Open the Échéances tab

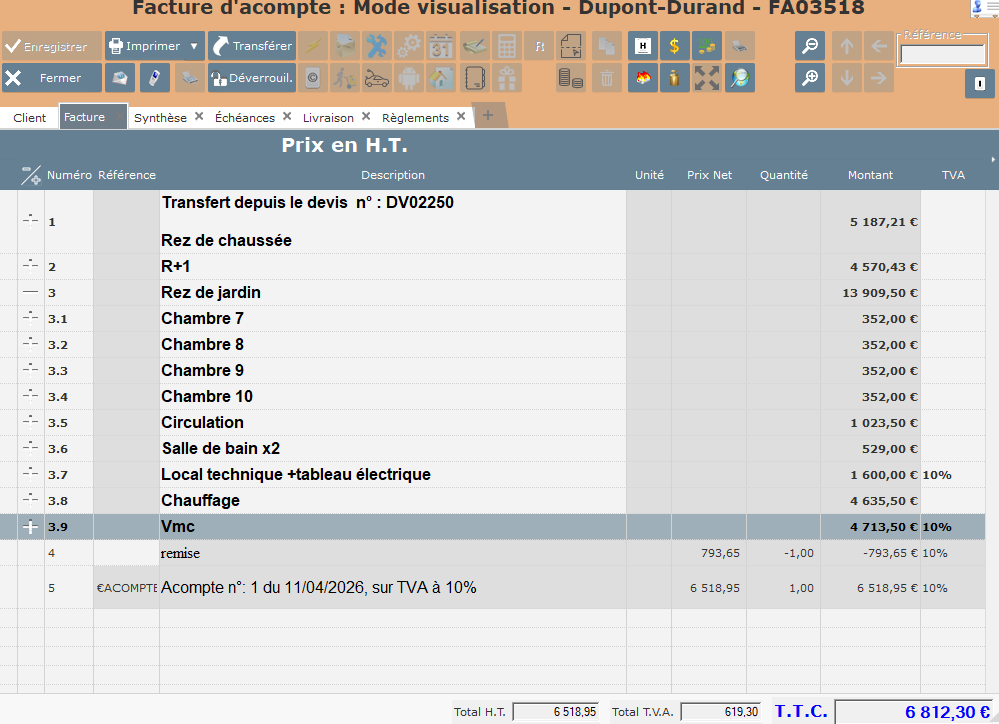[x=247, y=115]
